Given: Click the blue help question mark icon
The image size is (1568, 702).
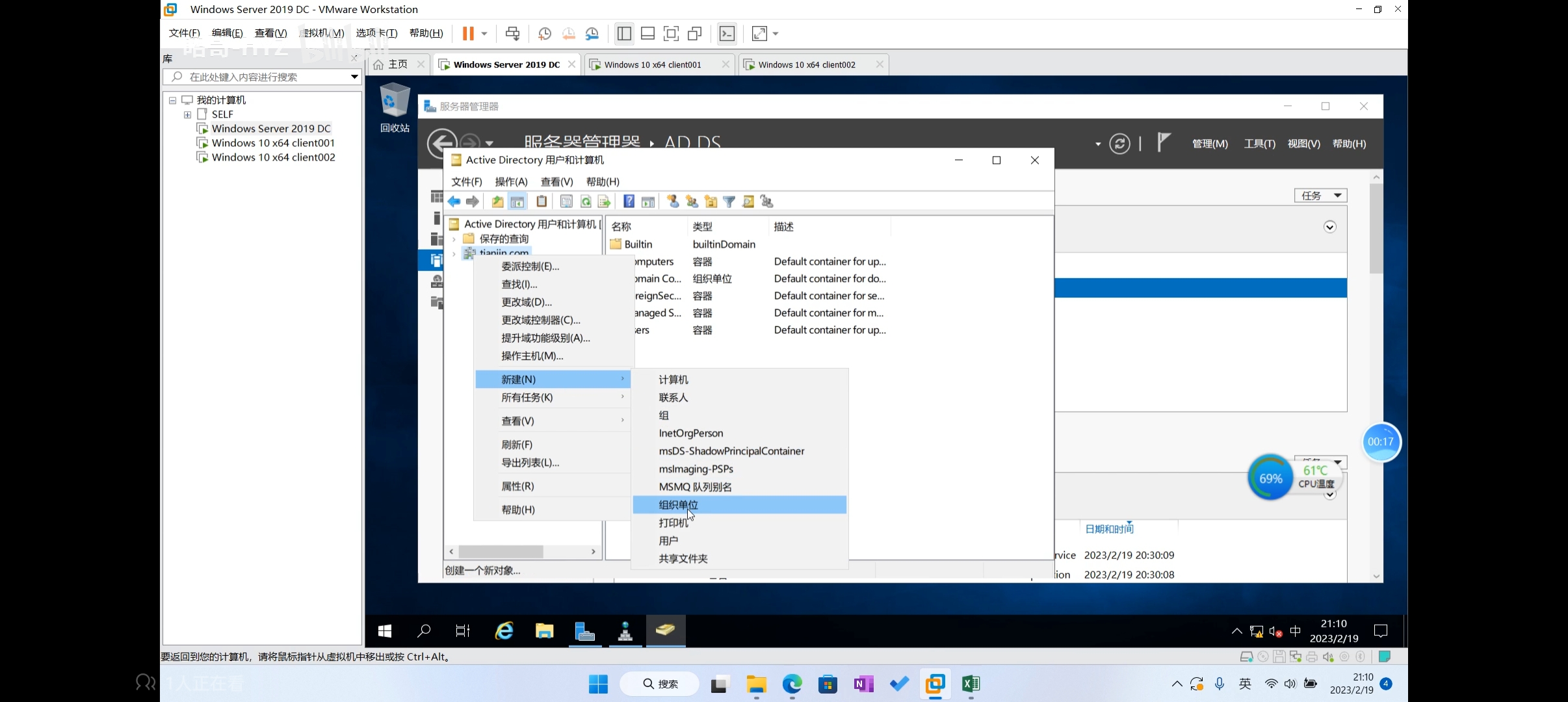Looking at the screenshot, I should click(x=629, y=201).
